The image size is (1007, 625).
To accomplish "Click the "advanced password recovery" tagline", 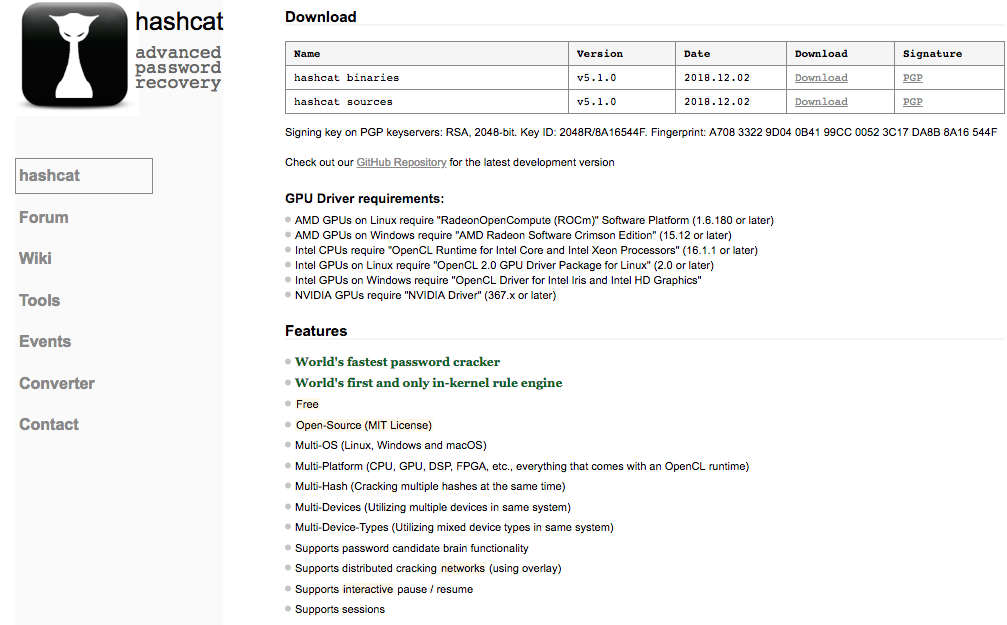I will point(178,67).
